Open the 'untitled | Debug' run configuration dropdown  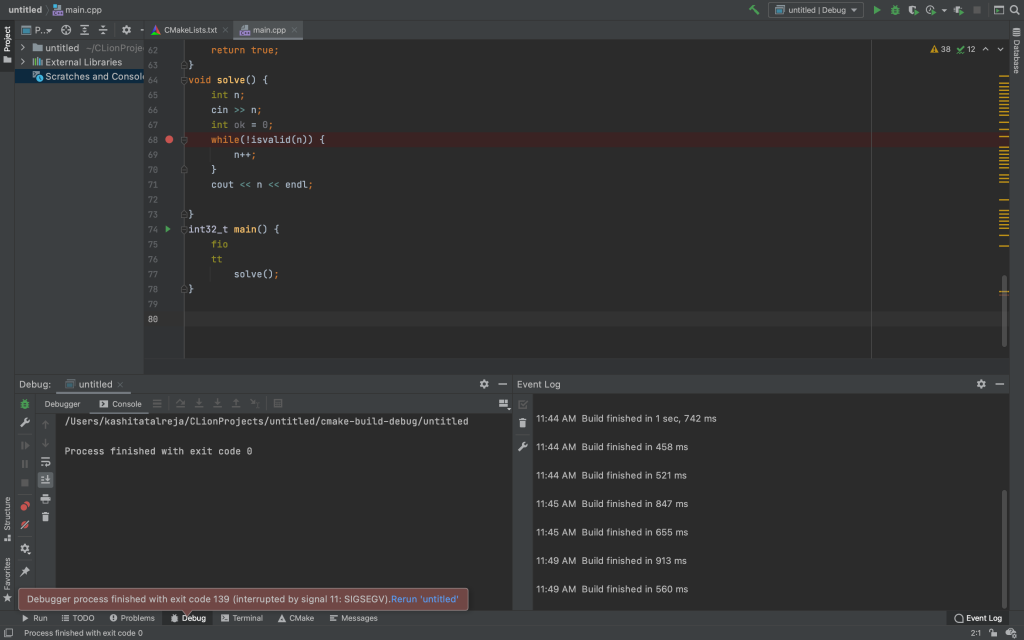pyautogui.click(x=816, y=10)
